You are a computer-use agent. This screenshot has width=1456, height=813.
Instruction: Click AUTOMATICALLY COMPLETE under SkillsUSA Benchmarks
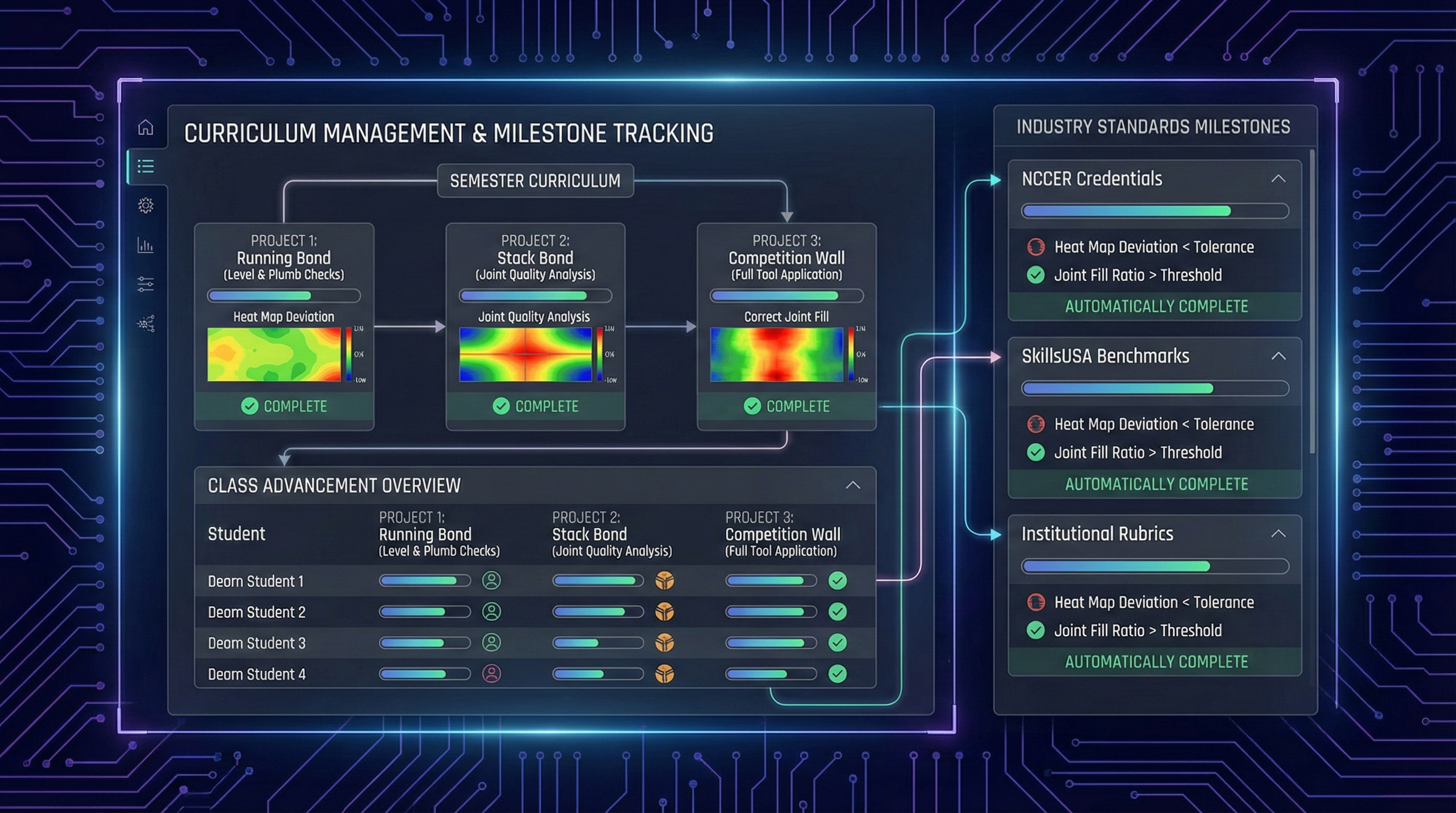pyautogui.click(x=1156, y=484)
